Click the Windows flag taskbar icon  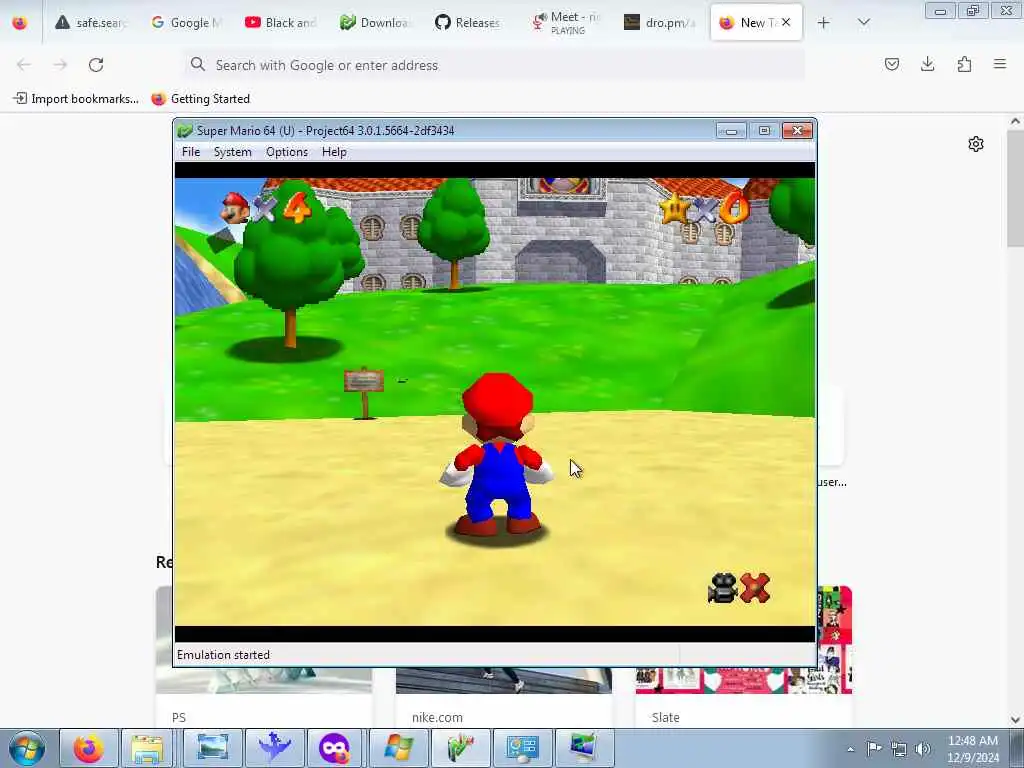click(x=398, y=748)
